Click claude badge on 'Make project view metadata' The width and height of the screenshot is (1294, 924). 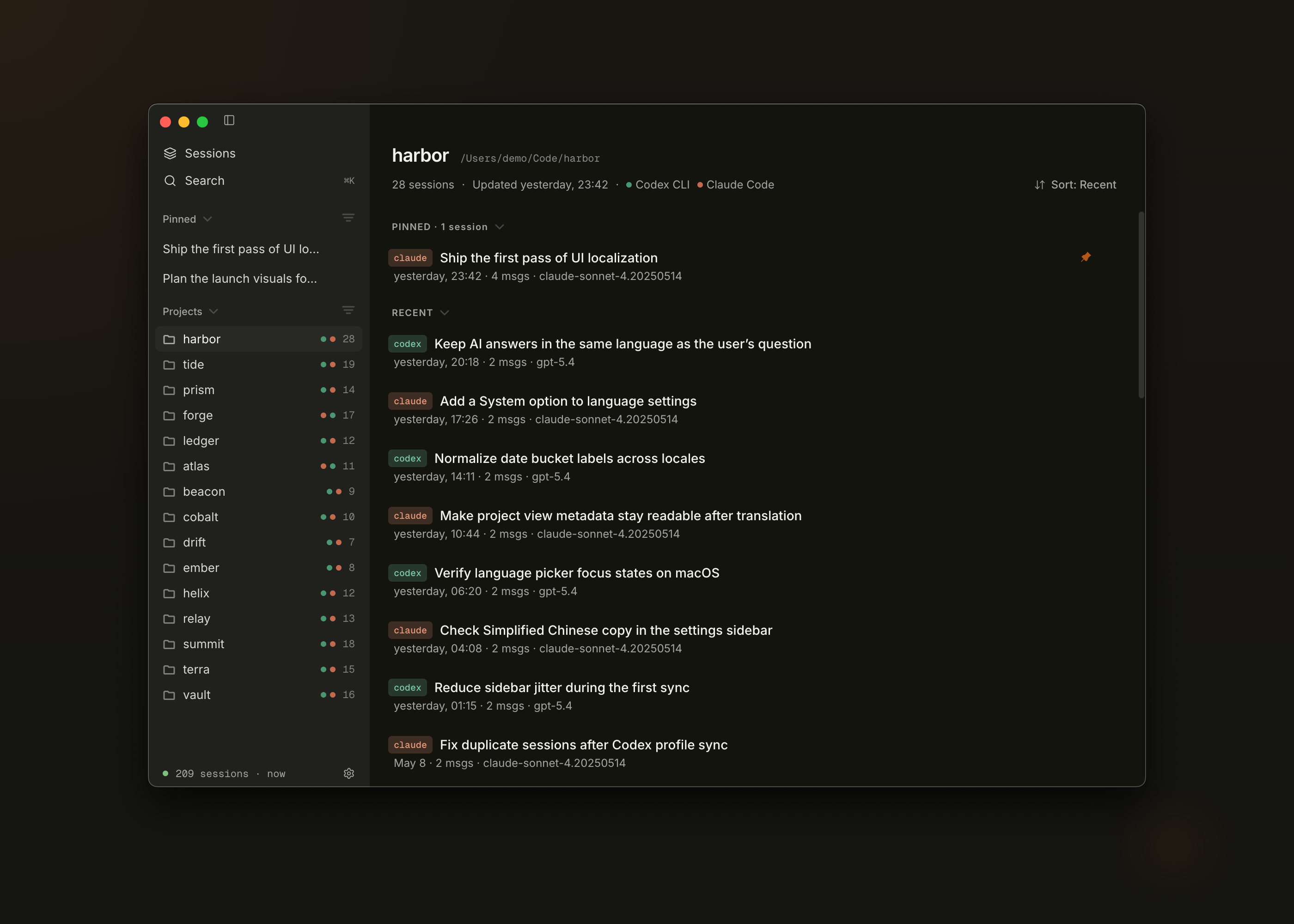[410, 516]
